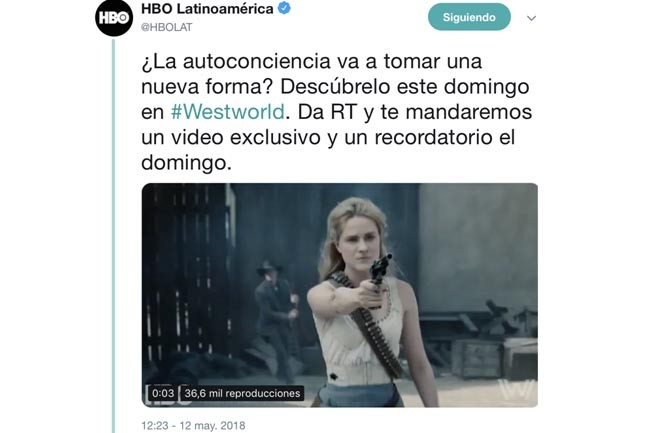Open the HBO profile avatar
The image size is (650, 433).
point(114,17)
